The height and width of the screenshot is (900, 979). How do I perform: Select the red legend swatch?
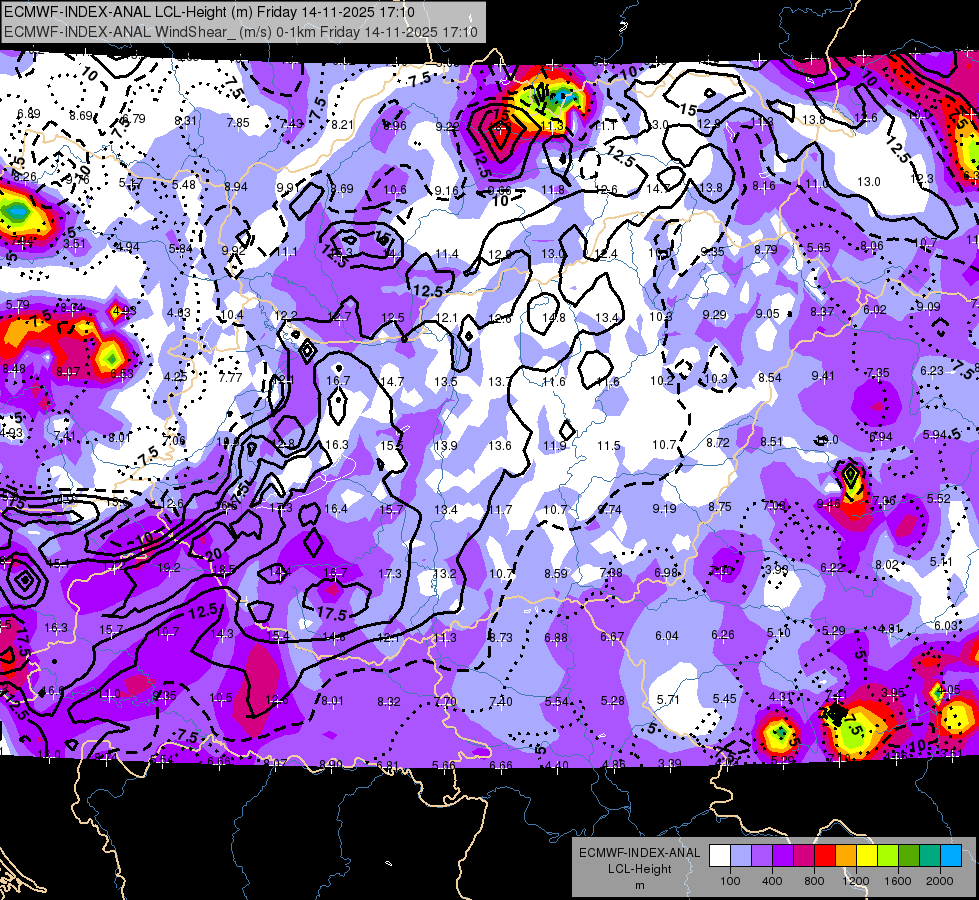(825, 856)
